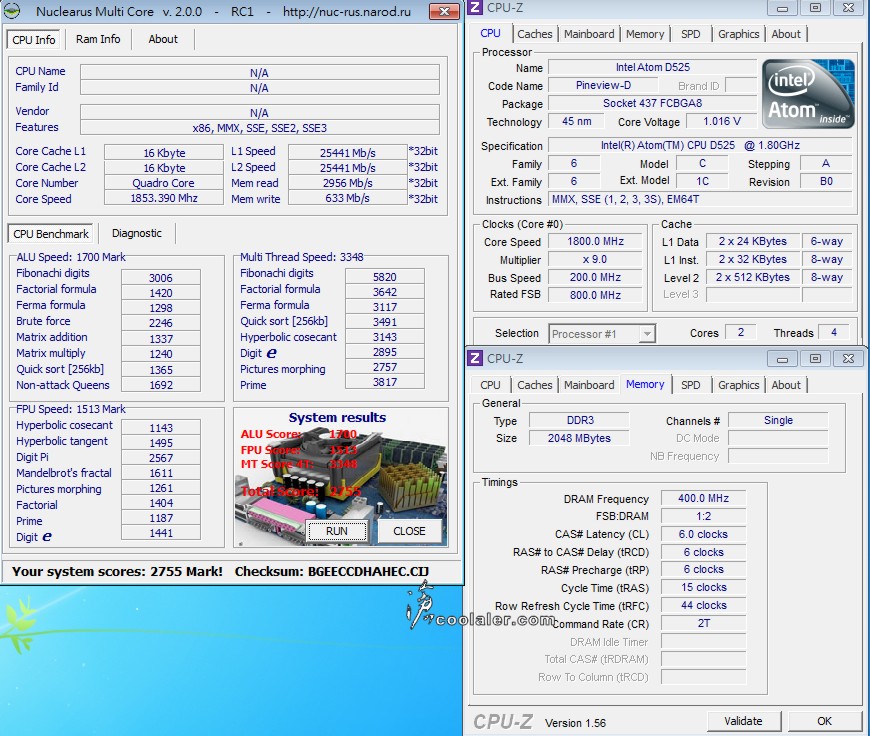
Task: Click Mem read value 2956 Mb/s
Action: click(347, 183)
